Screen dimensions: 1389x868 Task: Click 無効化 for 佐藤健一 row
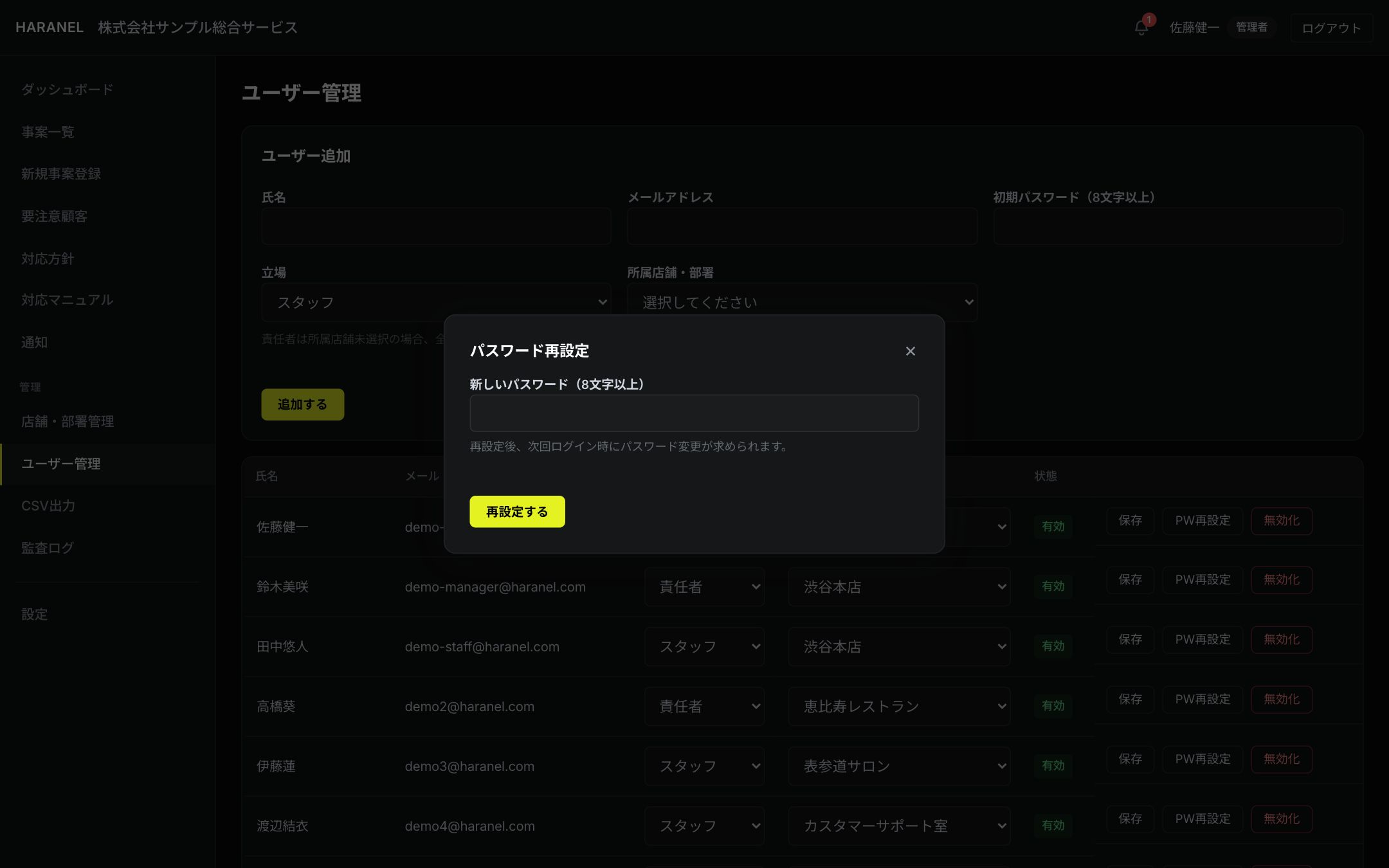[x=1282, y=520]
